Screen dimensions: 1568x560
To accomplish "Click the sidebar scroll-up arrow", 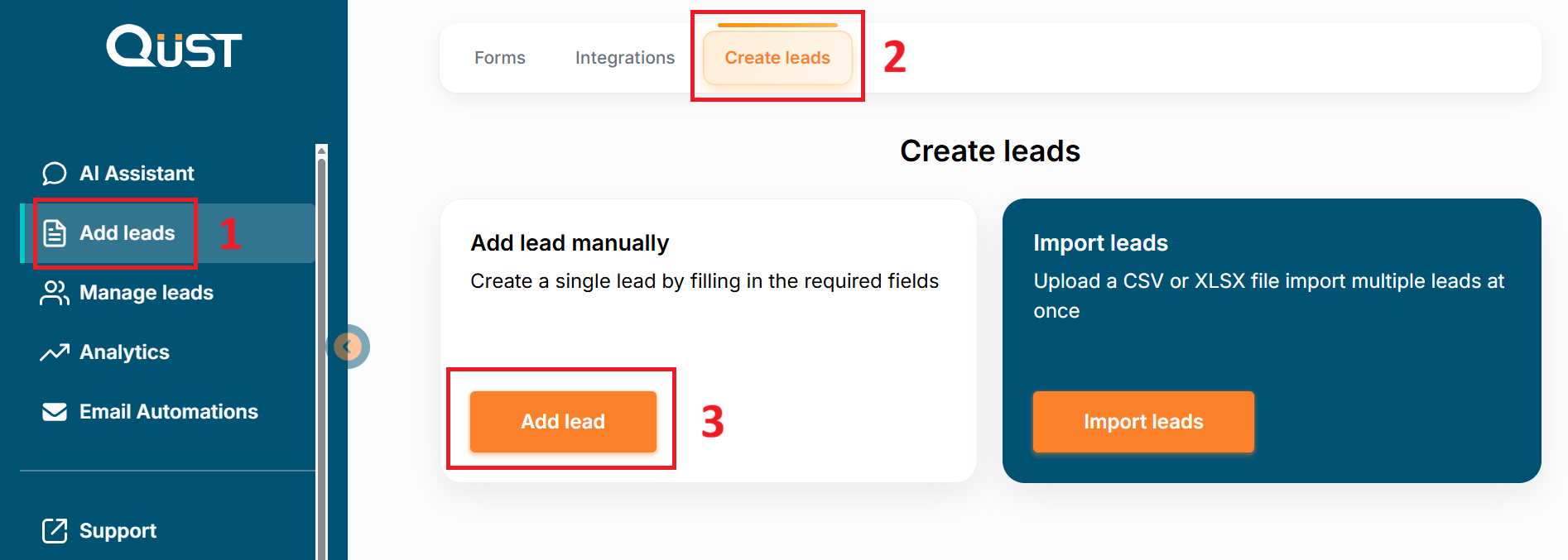I will pyautogui.click(x=322, y=150).
